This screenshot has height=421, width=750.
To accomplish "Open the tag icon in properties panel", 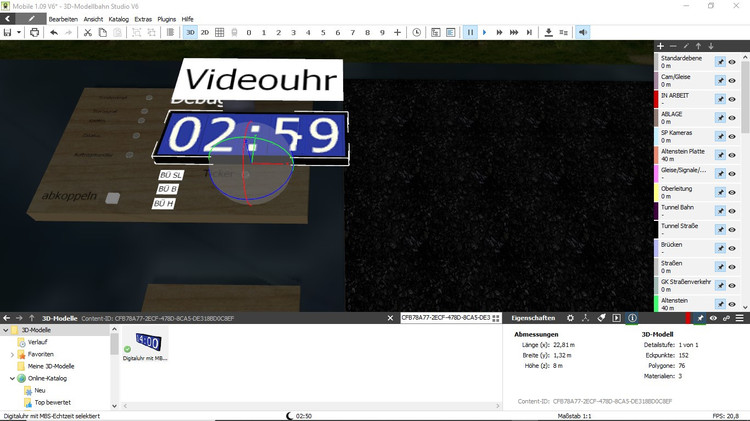I will (x=601, y=318).
